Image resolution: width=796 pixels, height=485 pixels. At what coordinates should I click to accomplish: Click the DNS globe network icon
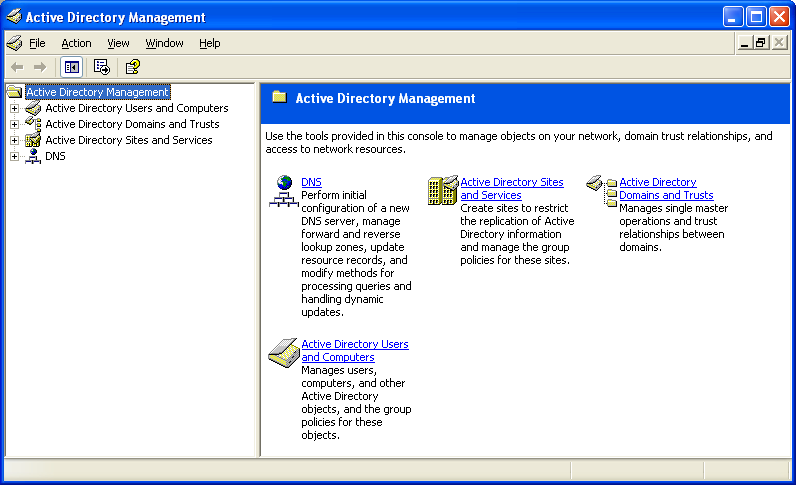pos(284,191)
